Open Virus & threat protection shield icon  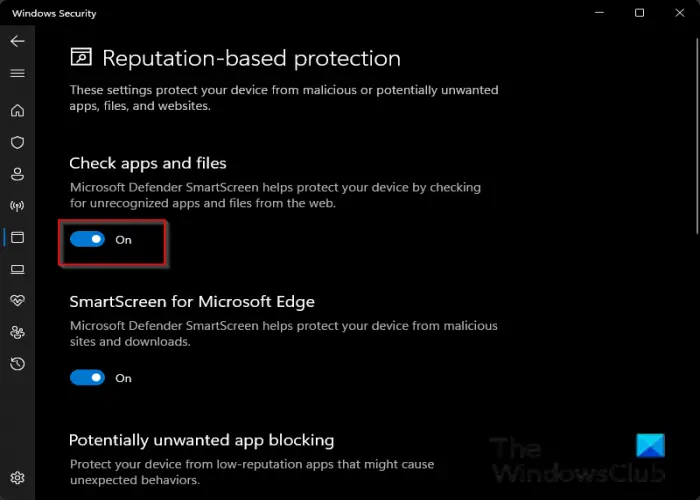pos(17,142)
